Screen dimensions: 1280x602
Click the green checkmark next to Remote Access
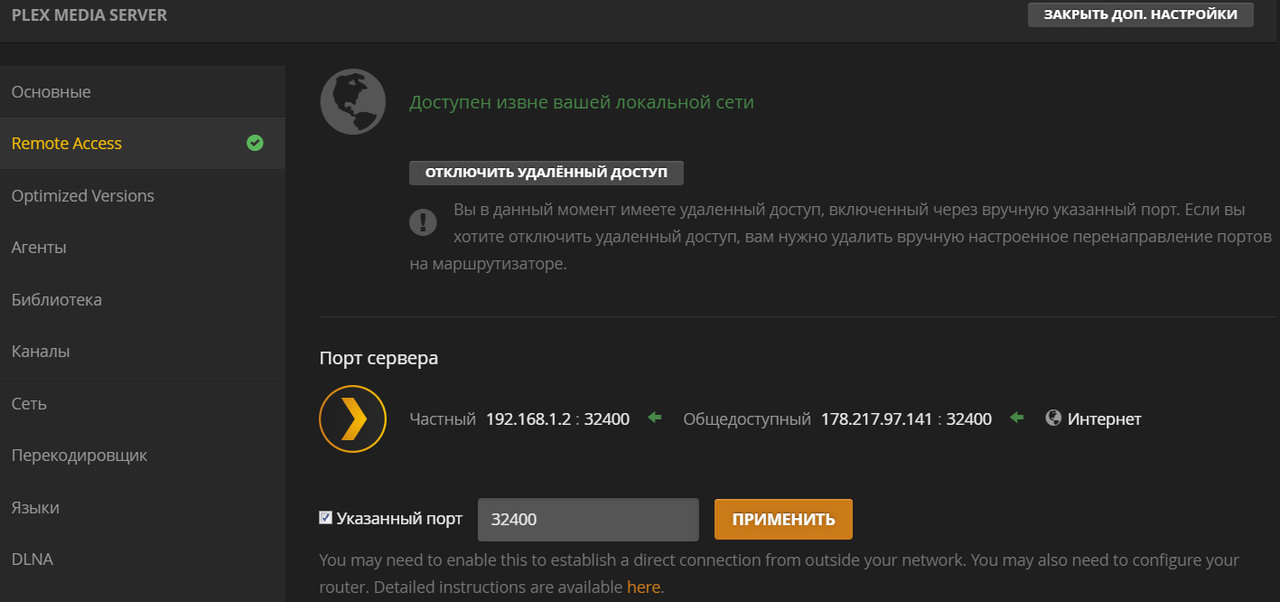[255, 143]
